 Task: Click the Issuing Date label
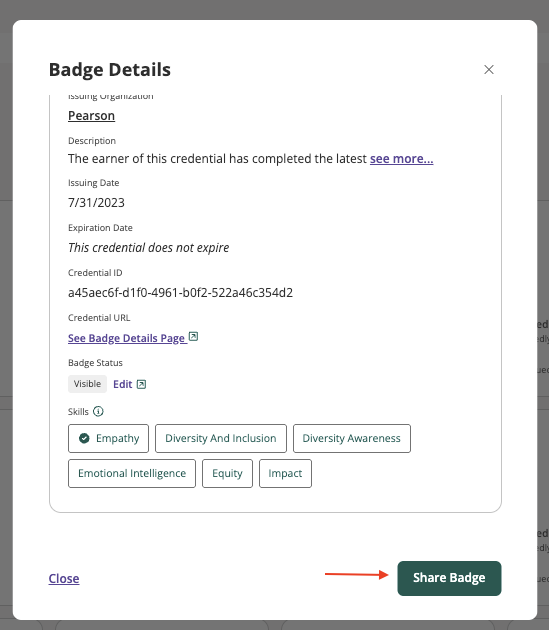pyautogui.click(x=94, y=183)
